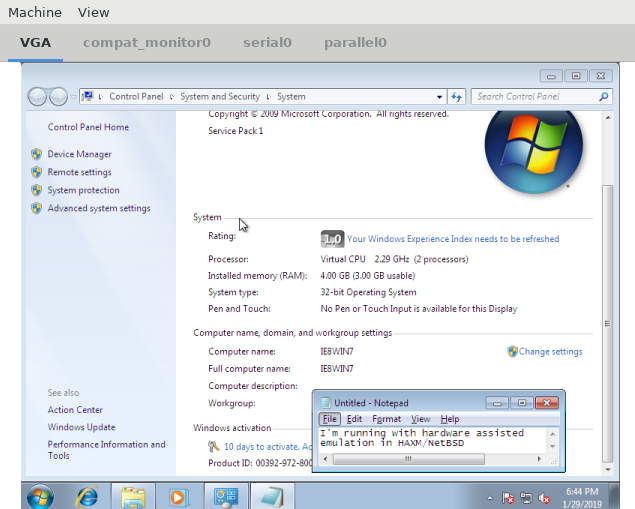Focus the Search Control Panel field
Screen dimensions: 635x509
tap(535, 96)
